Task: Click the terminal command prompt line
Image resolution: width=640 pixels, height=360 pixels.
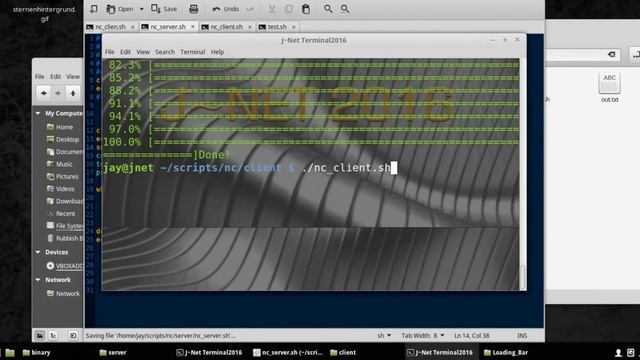Action: pos(250,168)
